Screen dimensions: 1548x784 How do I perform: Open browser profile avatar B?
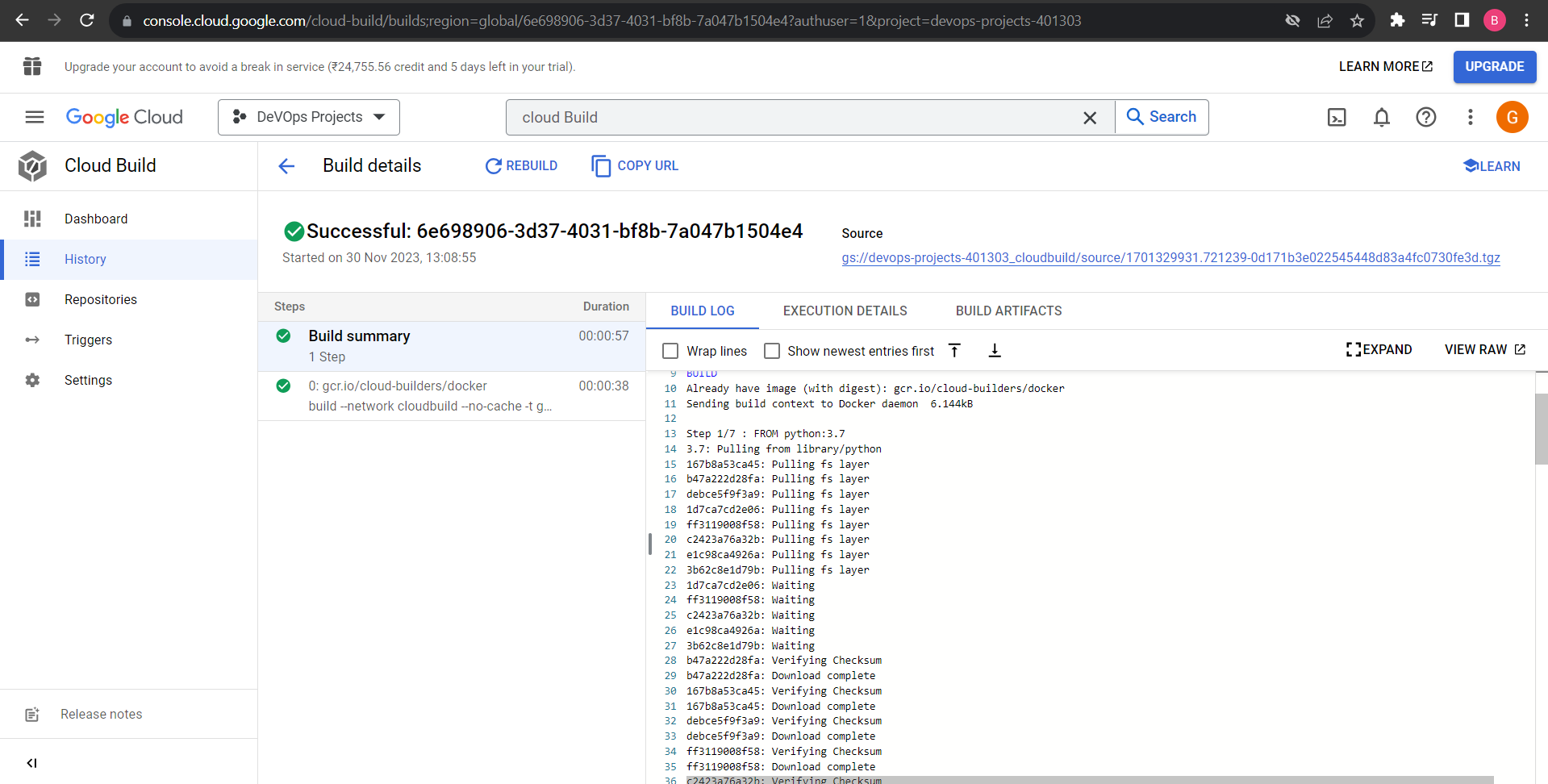(1494, 20)
